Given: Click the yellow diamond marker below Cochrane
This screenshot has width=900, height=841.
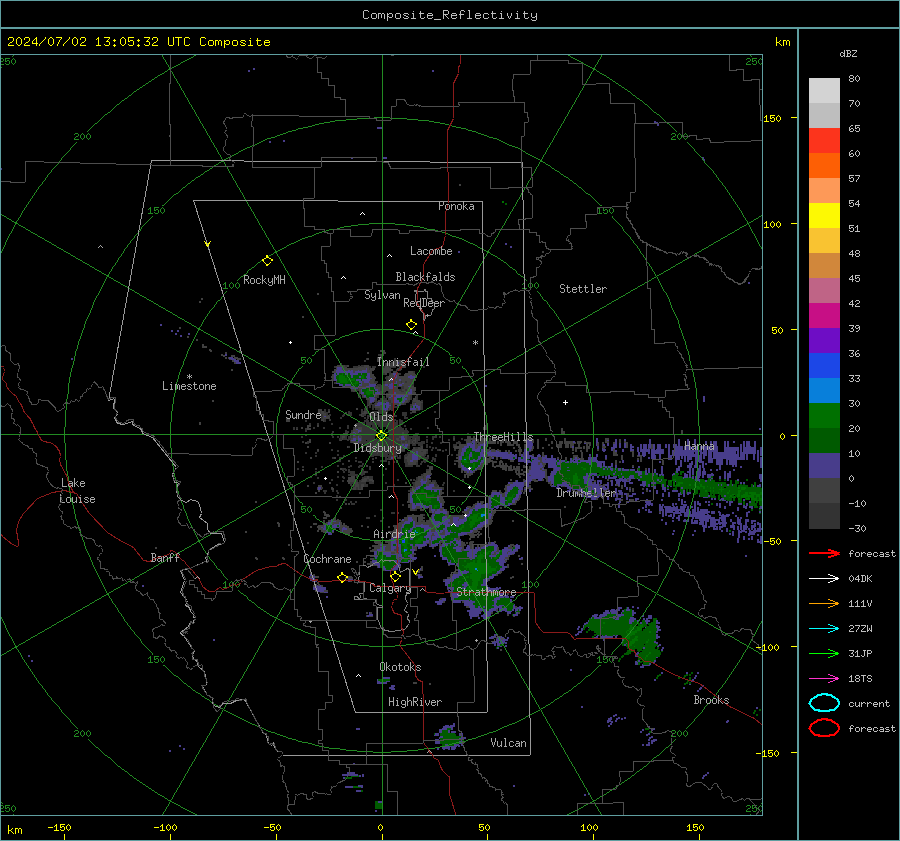Looking at the screenshot, I should click(343, 578).
